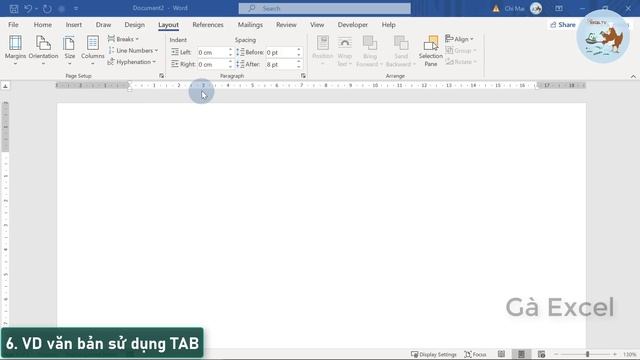The width and height of the screenshot is (640, 360).
Task: Open the page Size menu
Action: [x=69, y=50]
